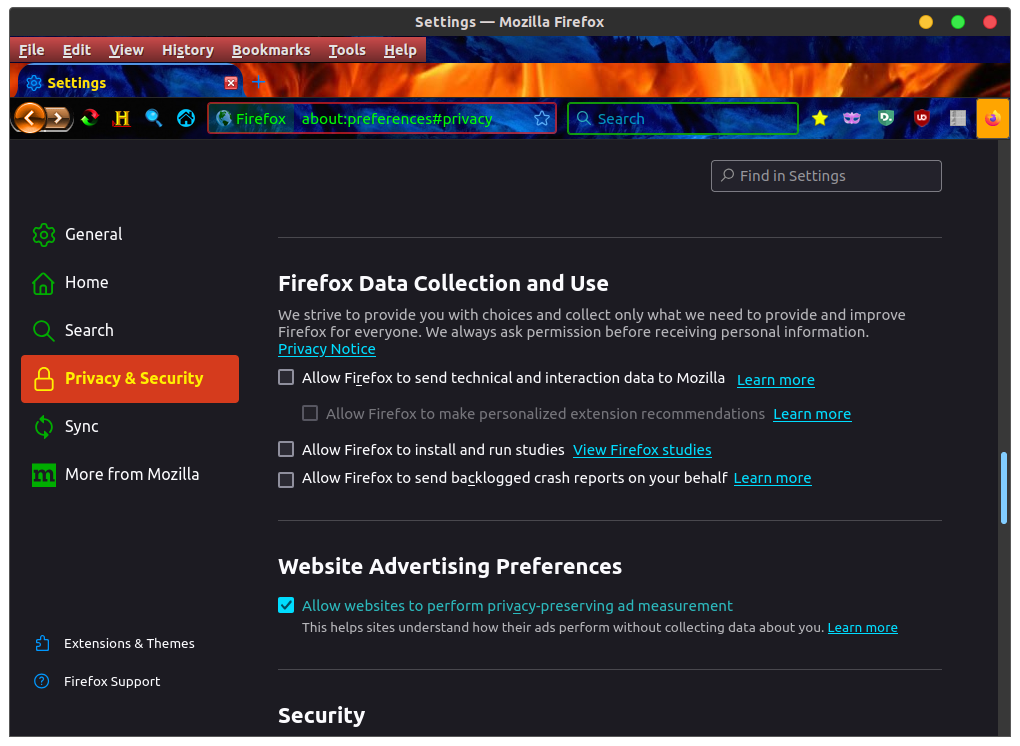
Task: Click the Privacy & Security padlock icon
Action: tap(44, 379)
